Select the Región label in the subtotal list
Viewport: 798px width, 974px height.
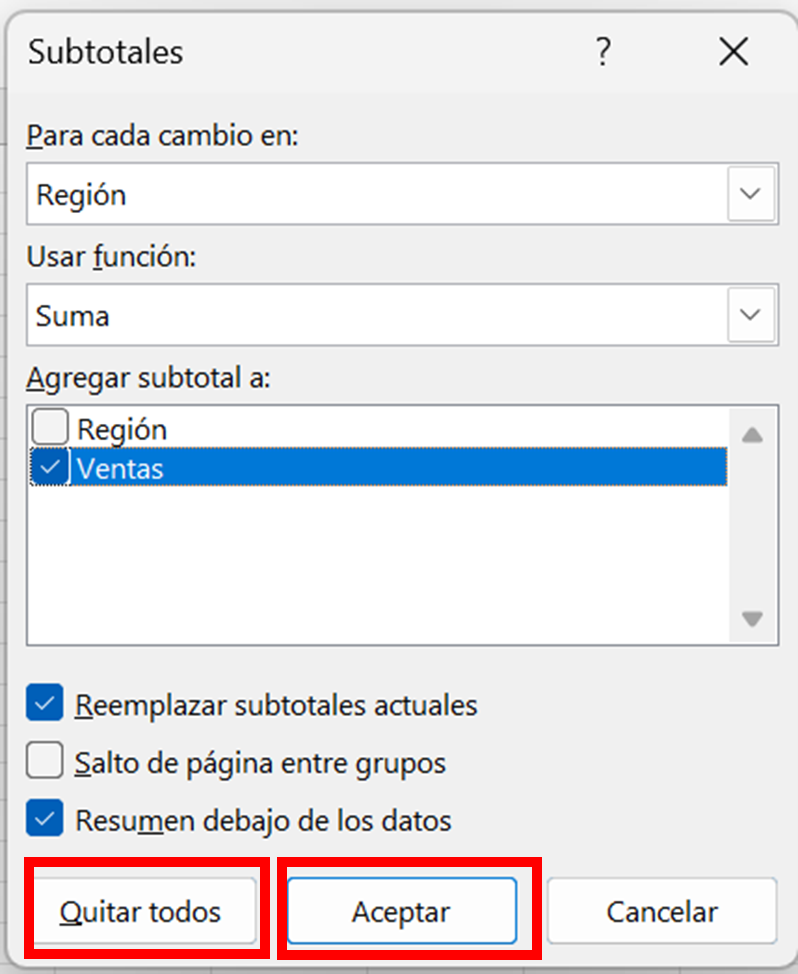click(x=122, y=429)
